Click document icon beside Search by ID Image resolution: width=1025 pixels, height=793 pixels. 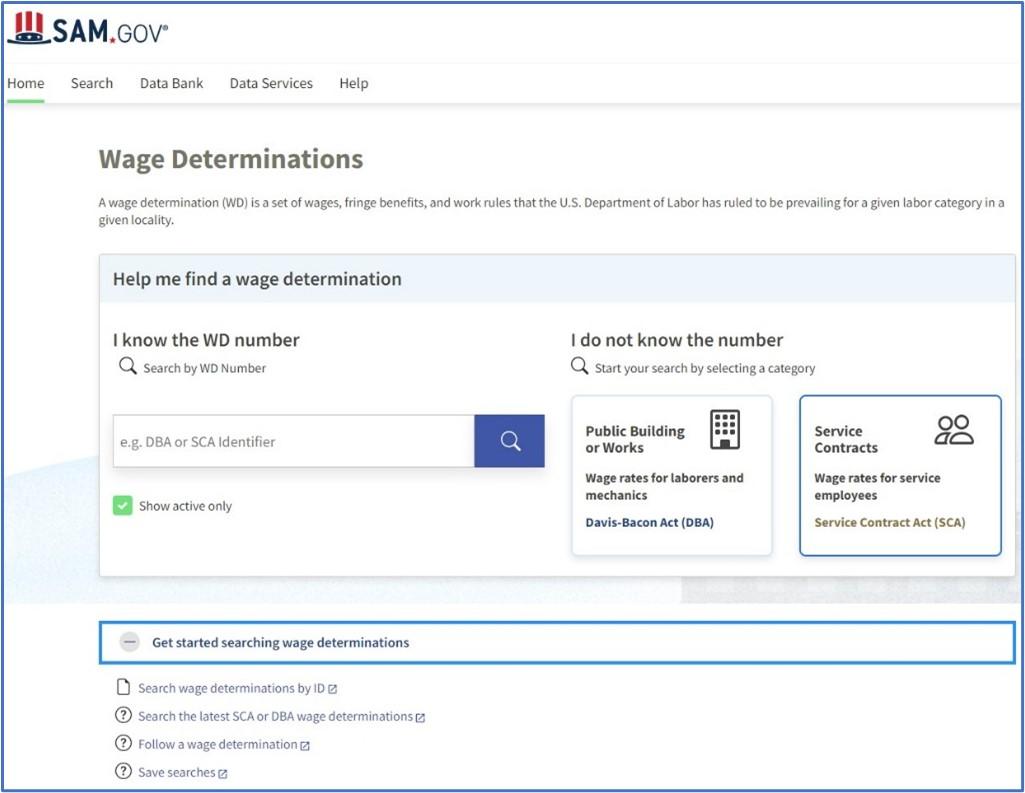pyautogui.click(x=123, y=687)
